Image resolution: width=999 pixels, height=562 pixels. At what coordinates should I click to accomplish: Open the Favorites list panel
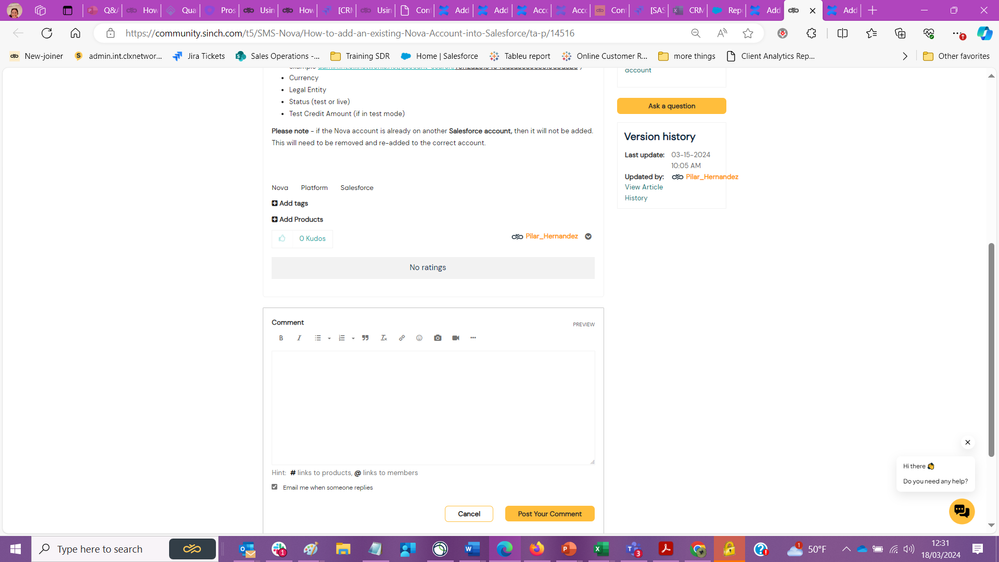coord(871,33)
